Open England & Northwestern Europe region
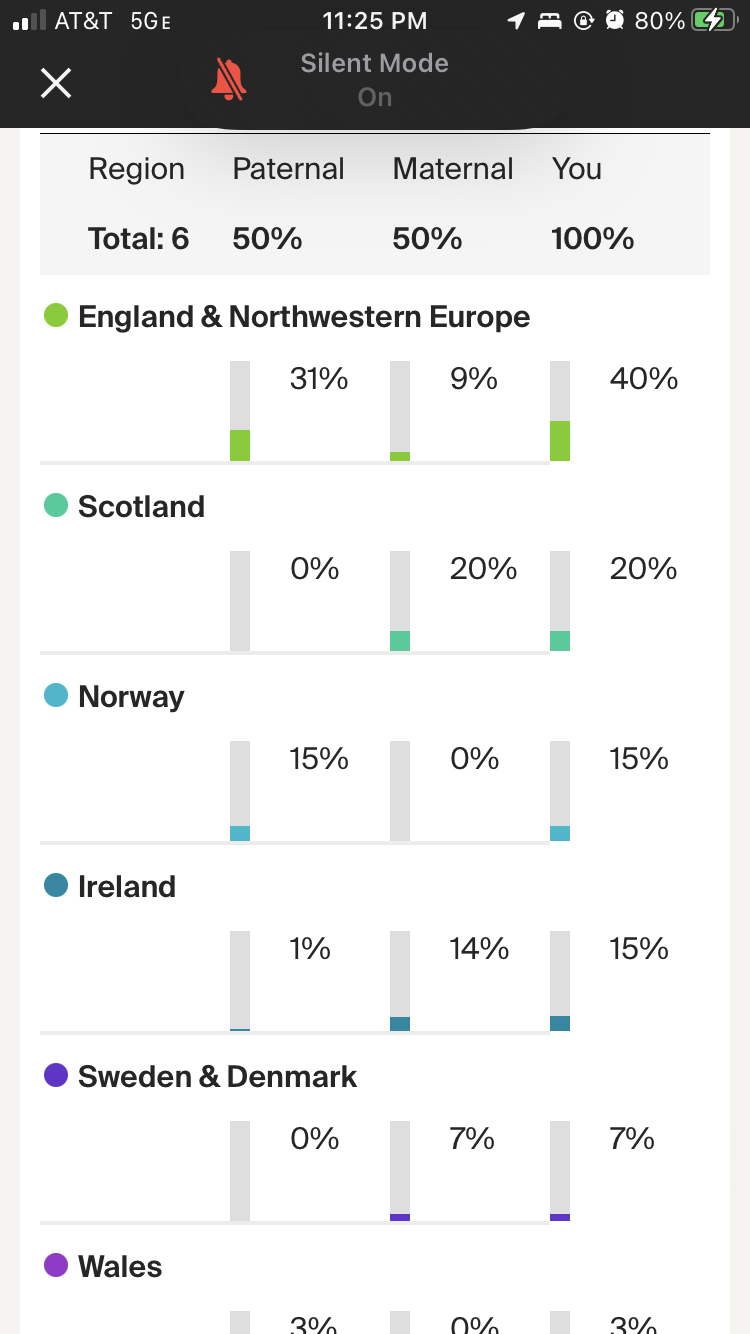The image size is (750, 1334). coord(304,317)
